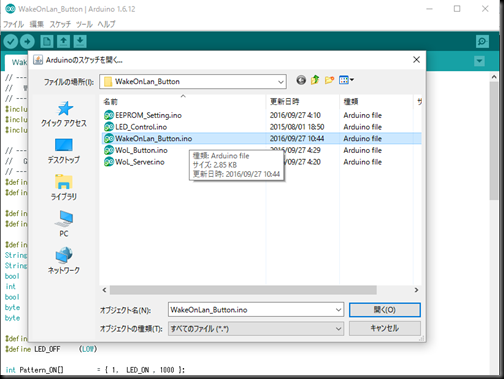Click the editor scroll-up arrow
Image resolution: width=504 pixels, height=379 pixels.
pos(494,77)
